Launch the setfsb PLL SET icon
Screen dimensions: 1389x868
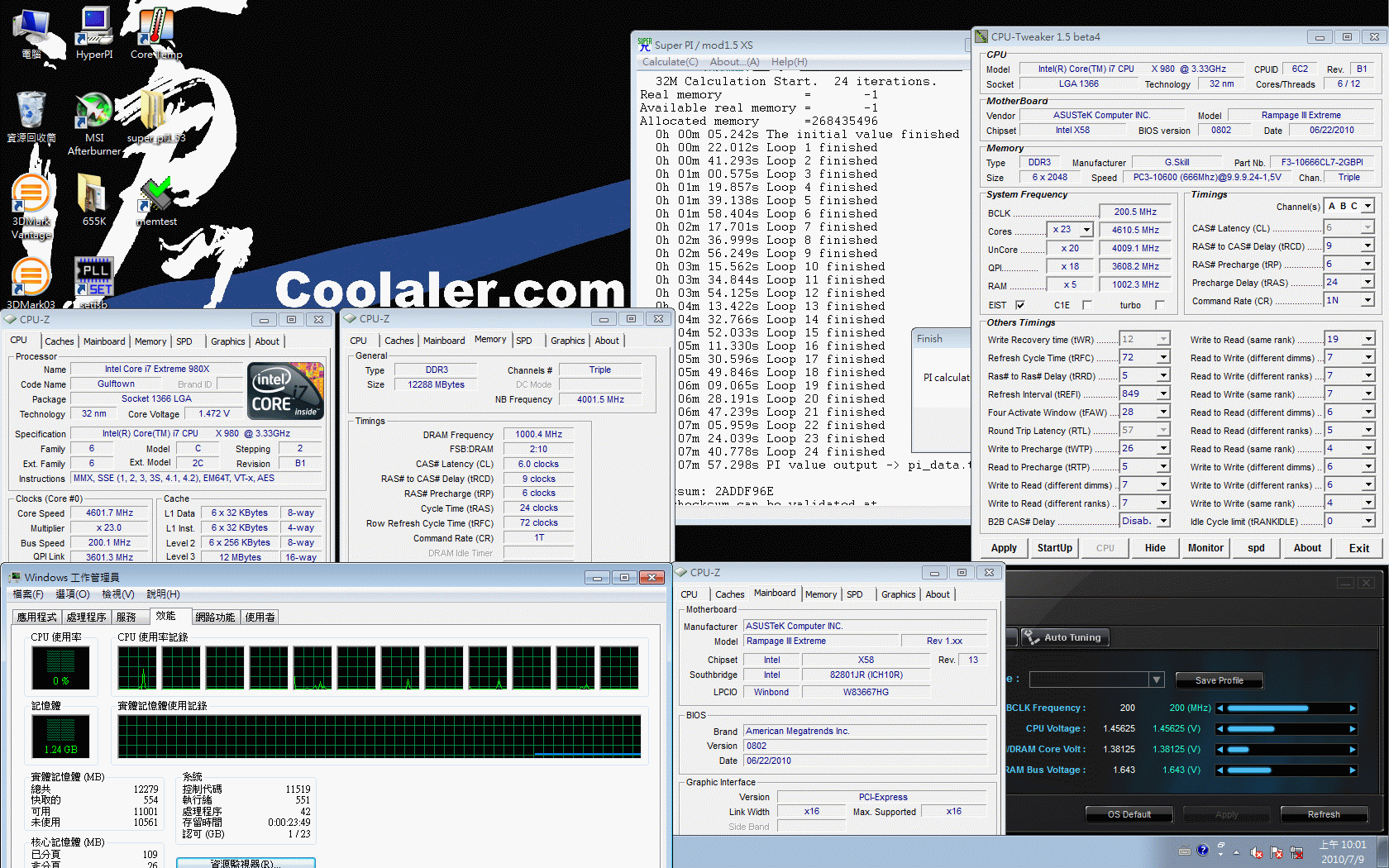(x=94, y=283)
